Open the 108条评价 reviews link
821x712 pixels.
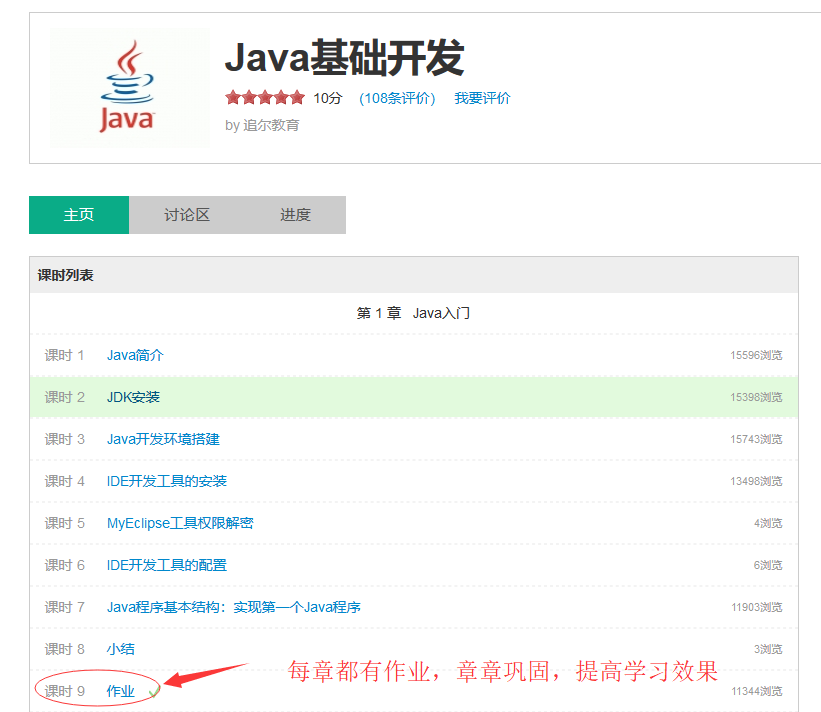397,98
